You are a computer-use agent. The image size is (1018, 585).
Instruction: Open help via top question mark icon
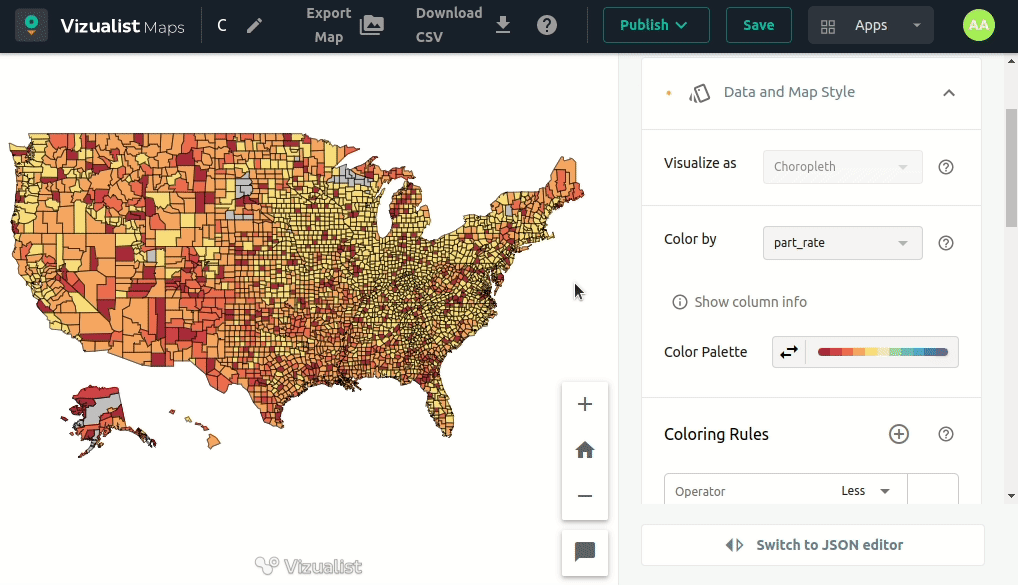(547, 25)
